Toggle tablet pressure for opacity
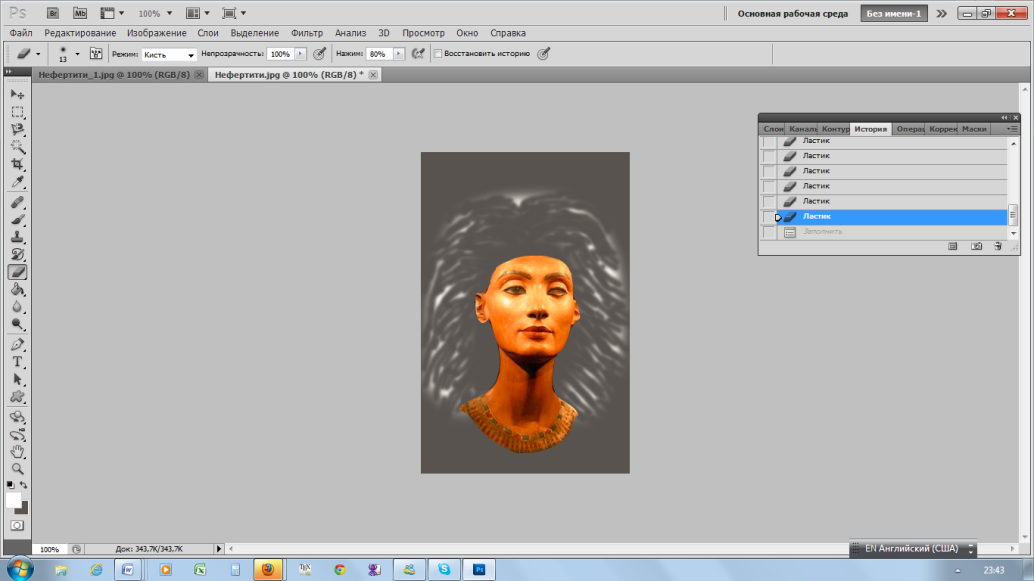This screenshot has height=581, width=1034. click(x=320, y=53)
